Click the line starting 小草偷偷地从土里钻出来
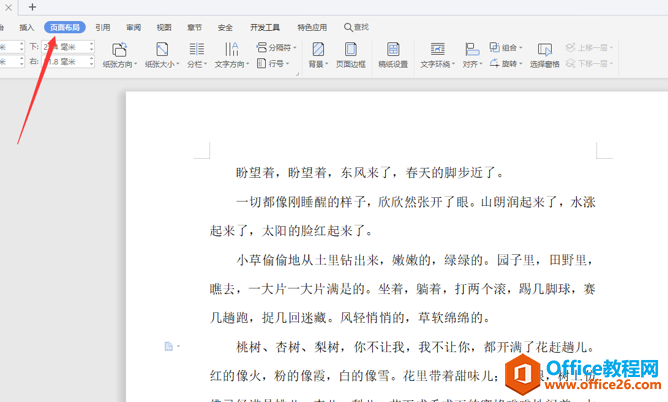Image resolution: width=668 pixels, height=402 pixels. click(415, 260)
